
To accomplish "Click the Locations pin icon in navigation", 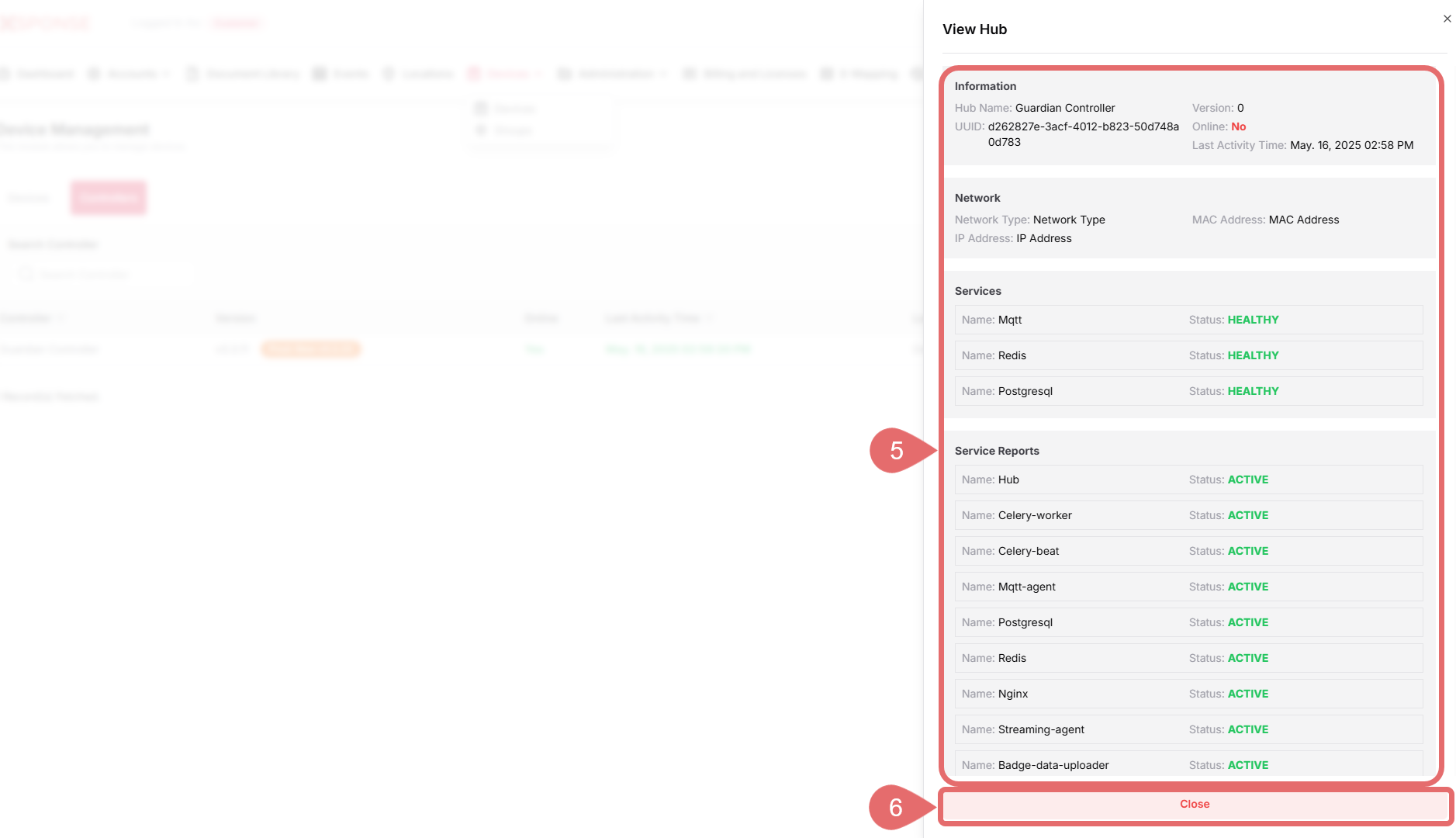I will pyautogui.click(x=389, y=74).
